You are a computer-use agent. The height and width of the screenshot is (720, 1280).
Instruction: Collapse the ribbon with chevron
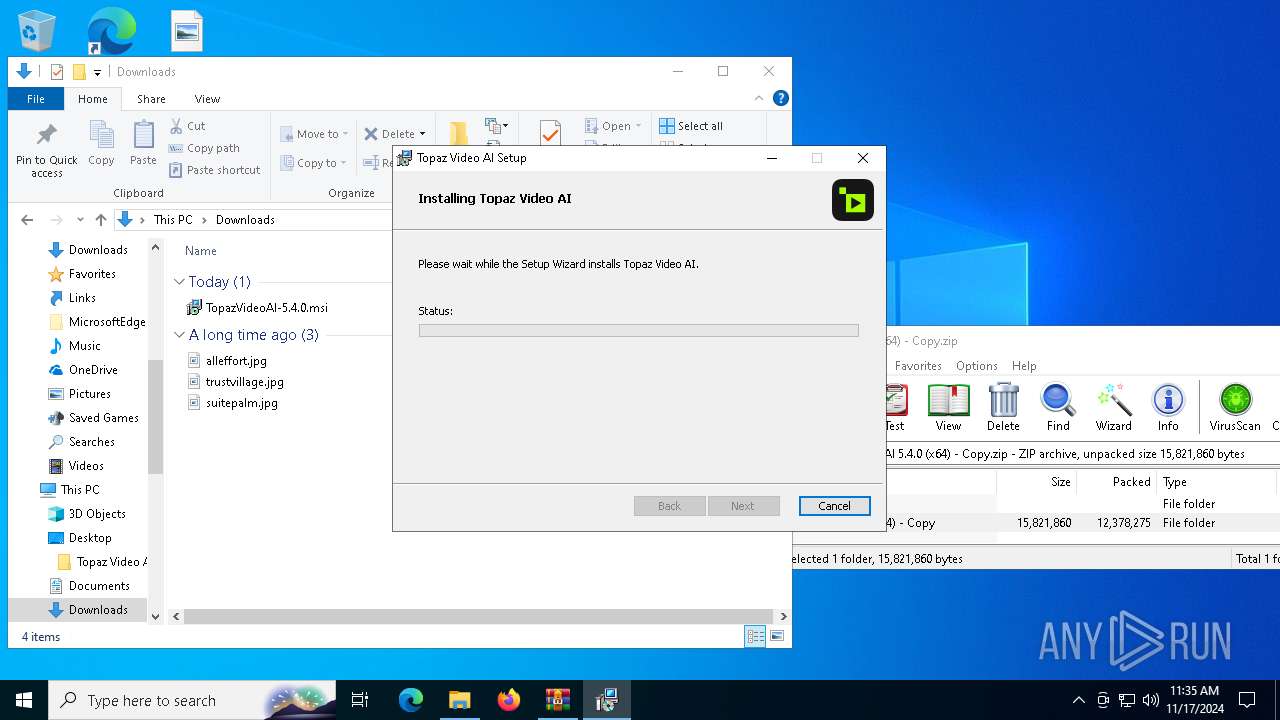tap(759, 98)
